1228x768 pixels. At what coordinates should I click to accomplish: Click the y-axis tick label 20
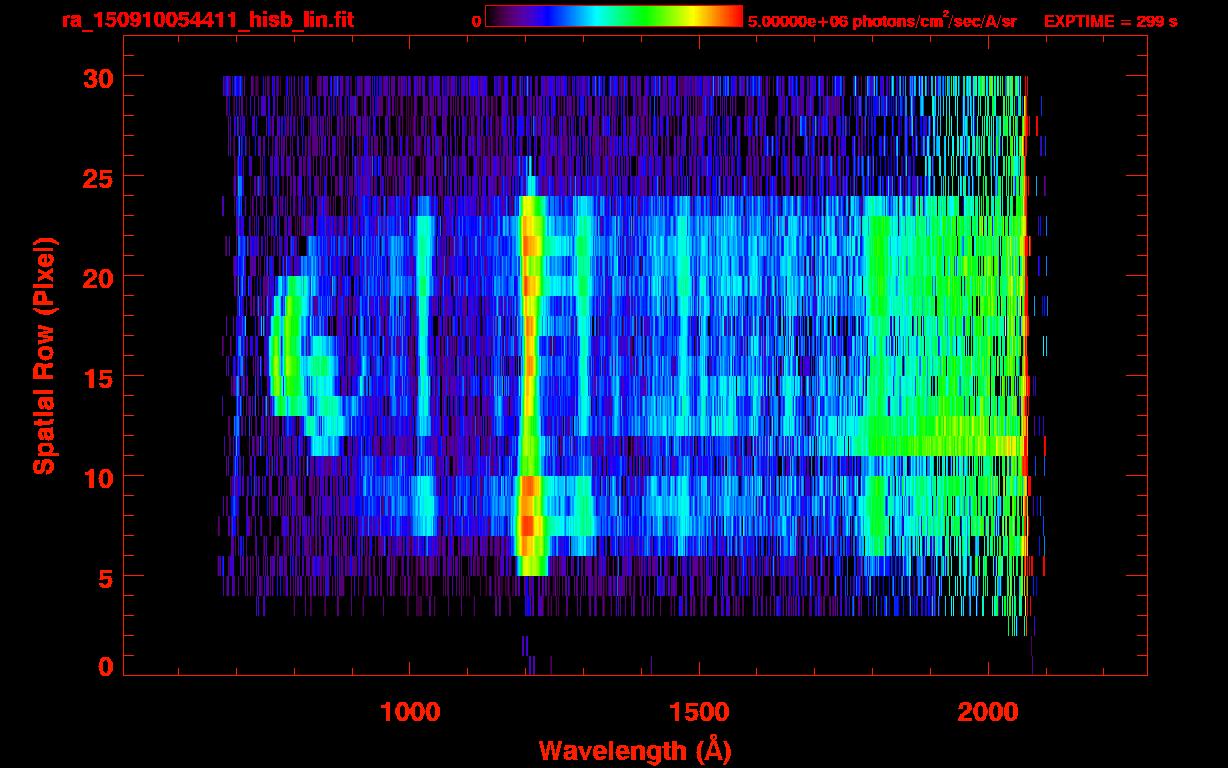click(x=98, y=277)
